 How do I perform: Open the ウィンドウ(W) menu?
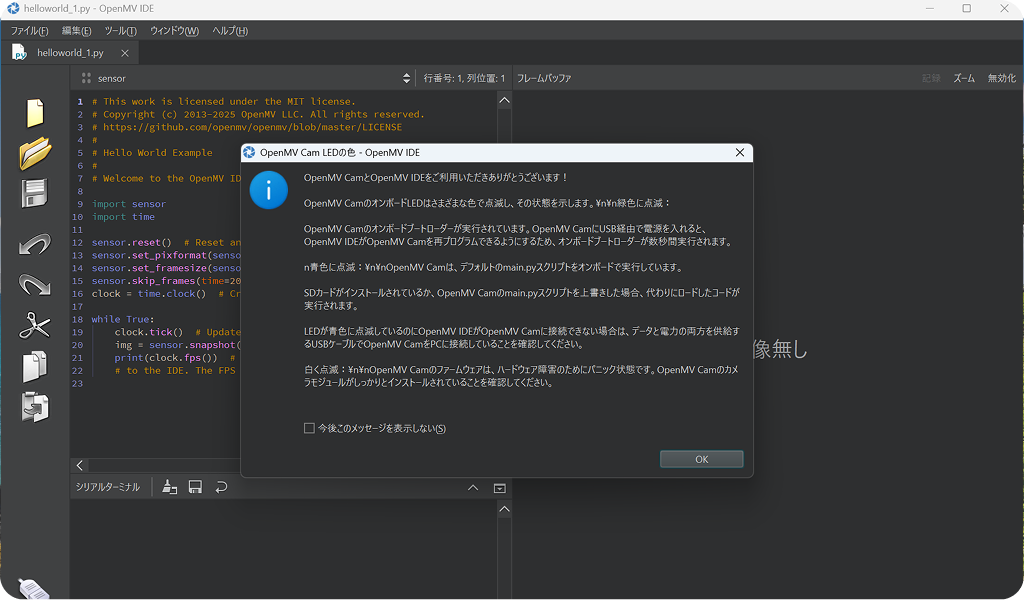pos(174,31)
